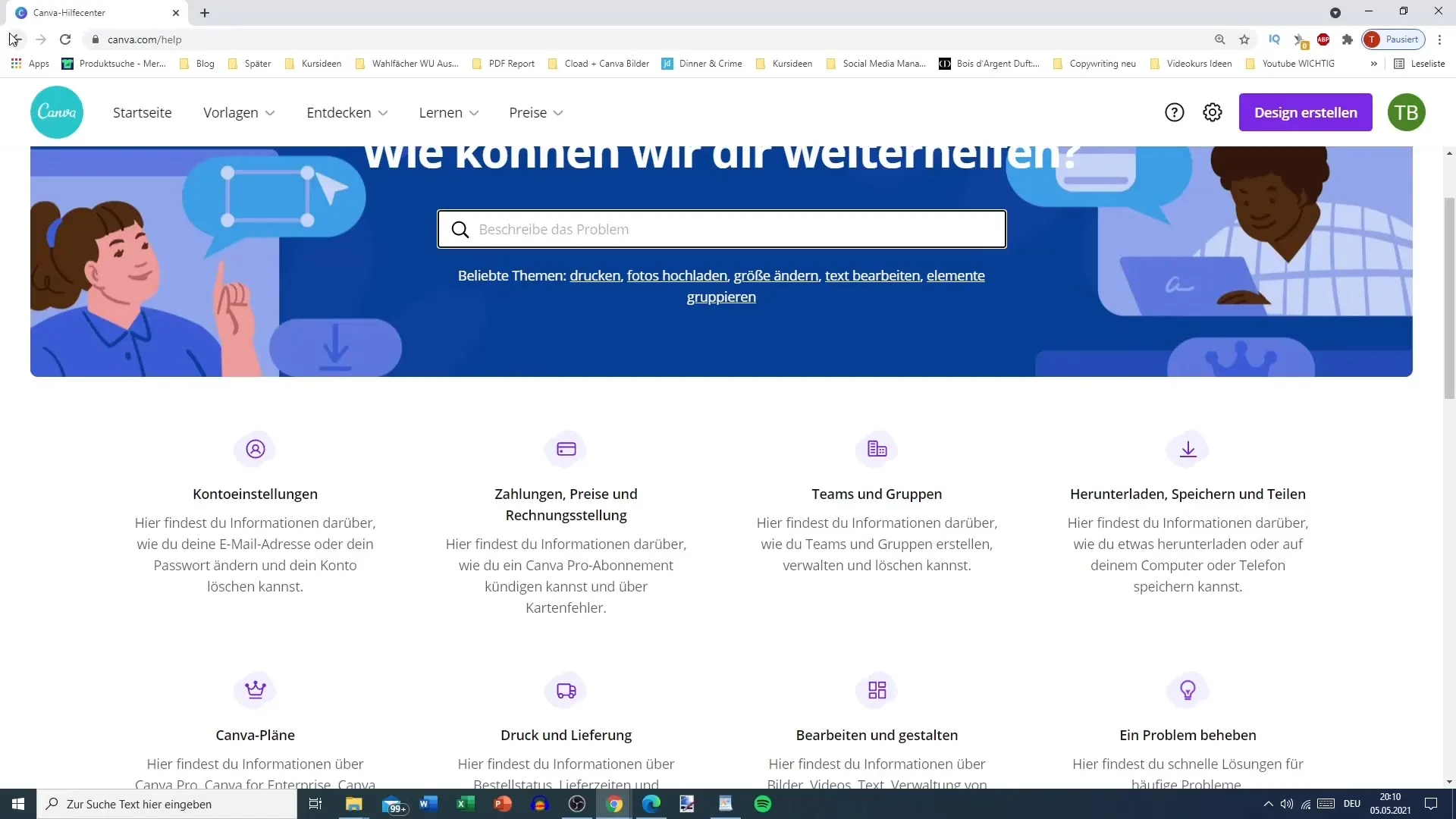Image resolution: width=1456 pixels, height=819 pixels.
Task: Click the Windows taskbar search box
Action: [x=167, y=804]
